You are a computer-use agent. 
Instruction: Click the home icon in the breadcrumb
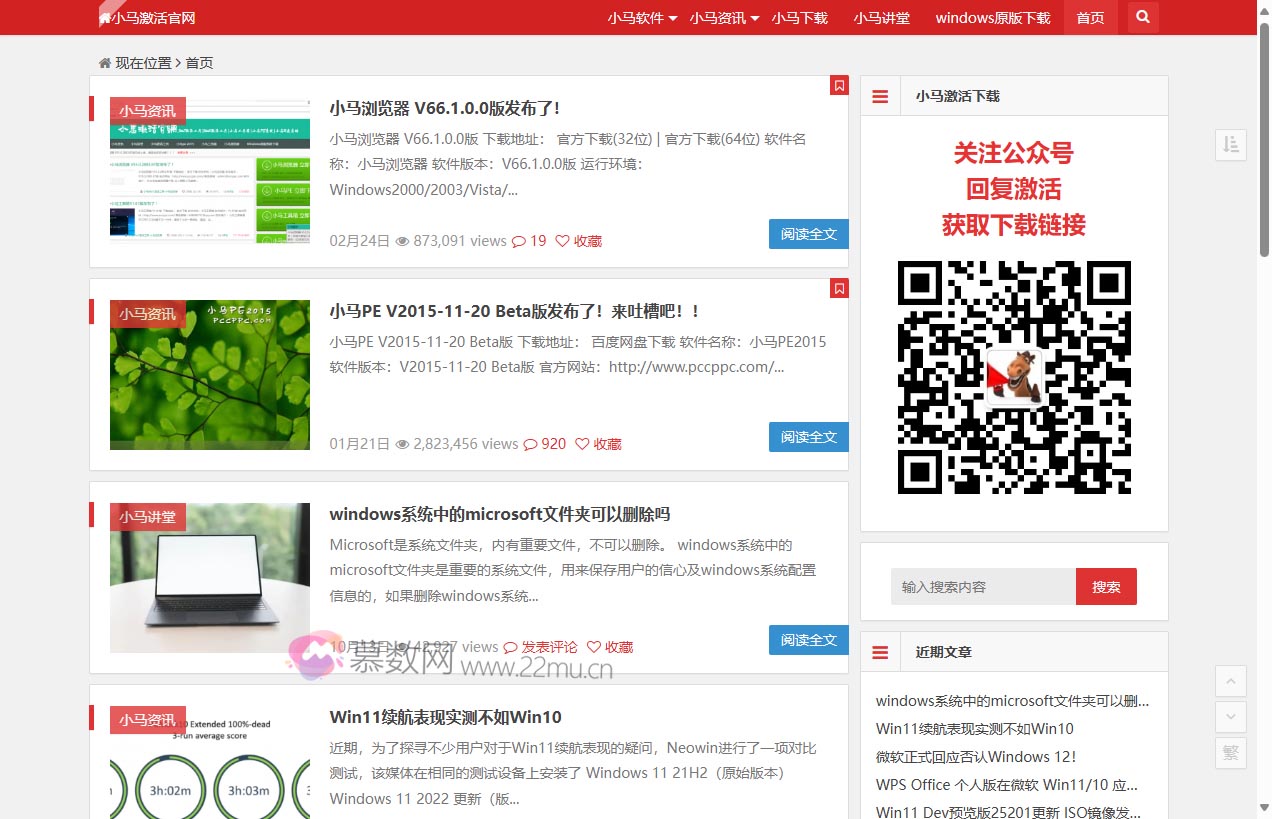[104, 62]
